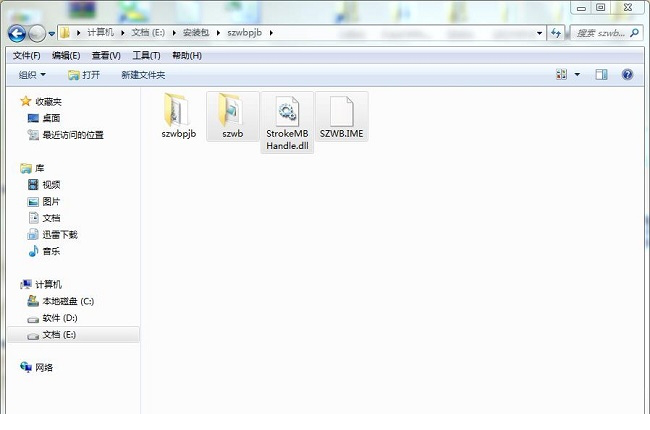Screen dimensions: 650x430
Task: Expand arrow after 安装包 breadcrumb
Action: click(218, 33)
